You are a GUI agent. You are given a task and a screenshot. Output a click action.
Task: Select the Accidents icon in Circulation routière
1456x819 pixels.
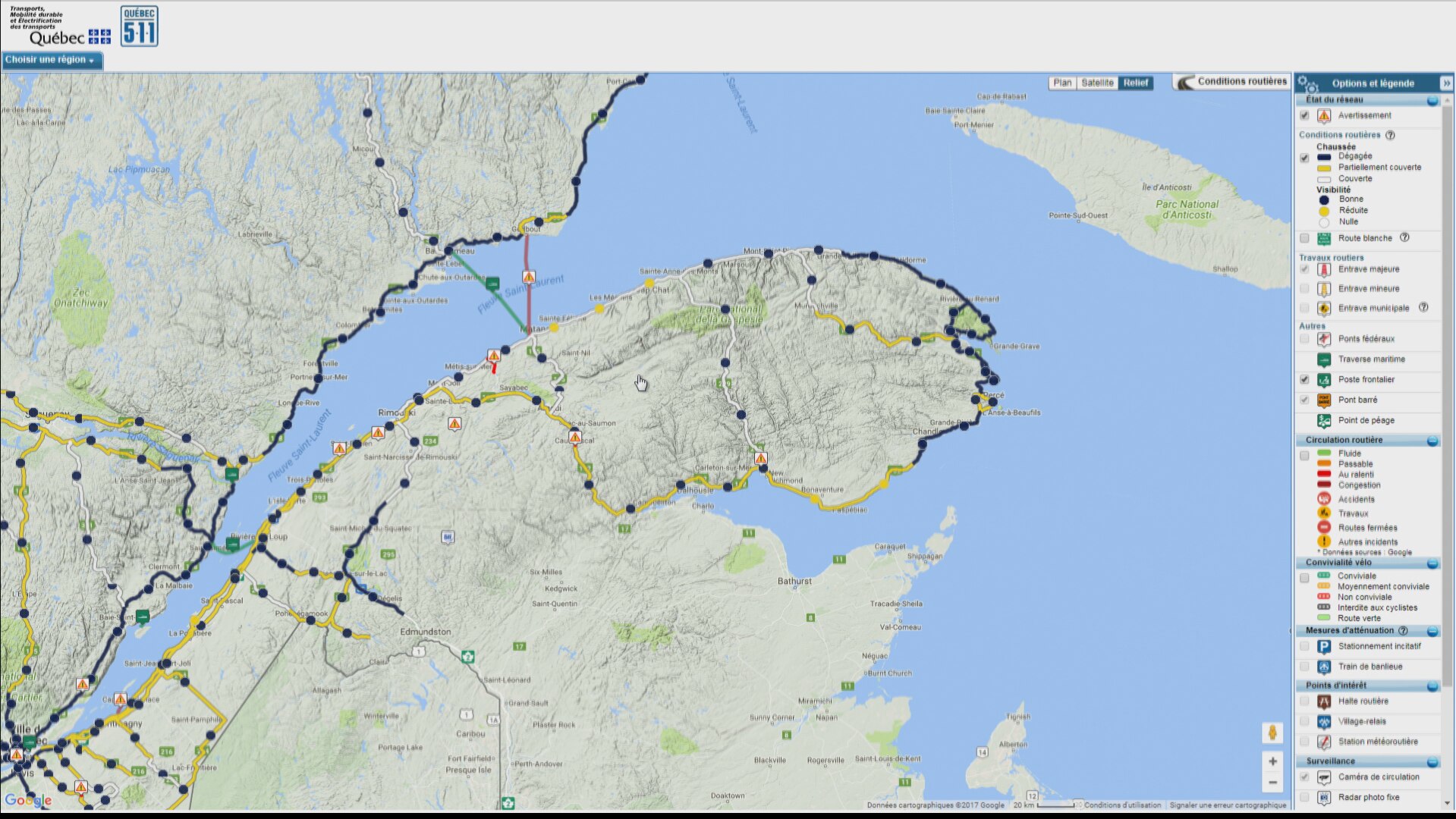[x=1323, y=499]
